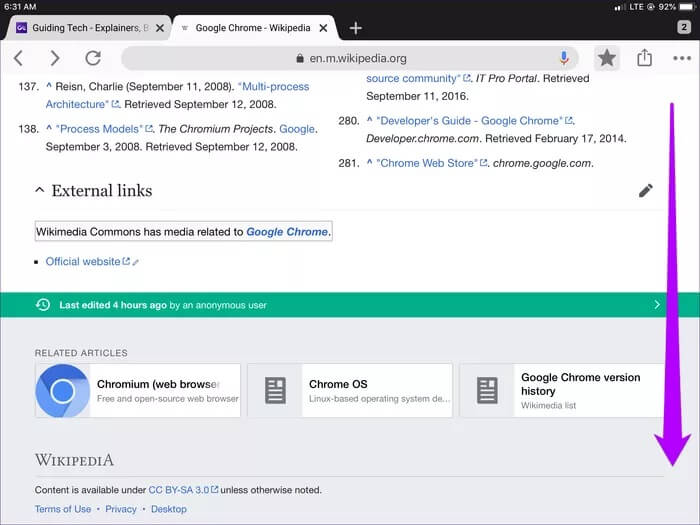The height and width of the screenshot is (525, 700).
Task: Tap the 6:31 AM clock
Action: pos(20,6)
